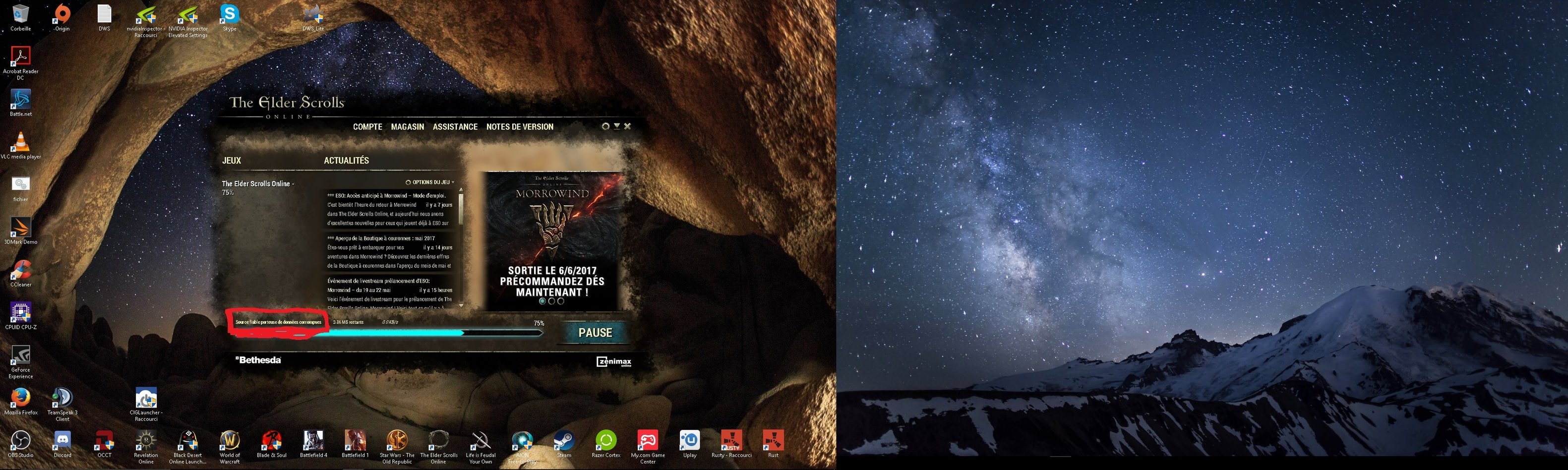
Task: Select the OCCT desktop icon
Action: click(x=104, y=444)
